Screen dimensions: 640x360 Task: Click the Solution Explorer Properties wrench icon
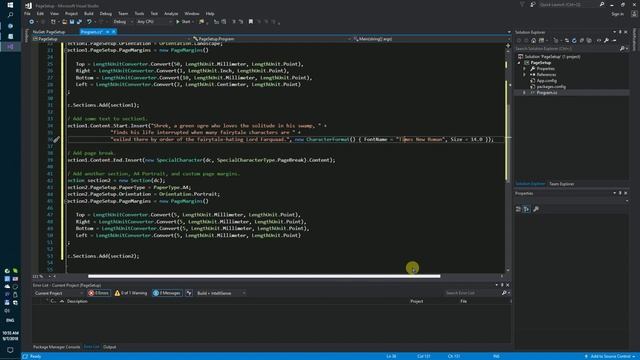(607, 40)
